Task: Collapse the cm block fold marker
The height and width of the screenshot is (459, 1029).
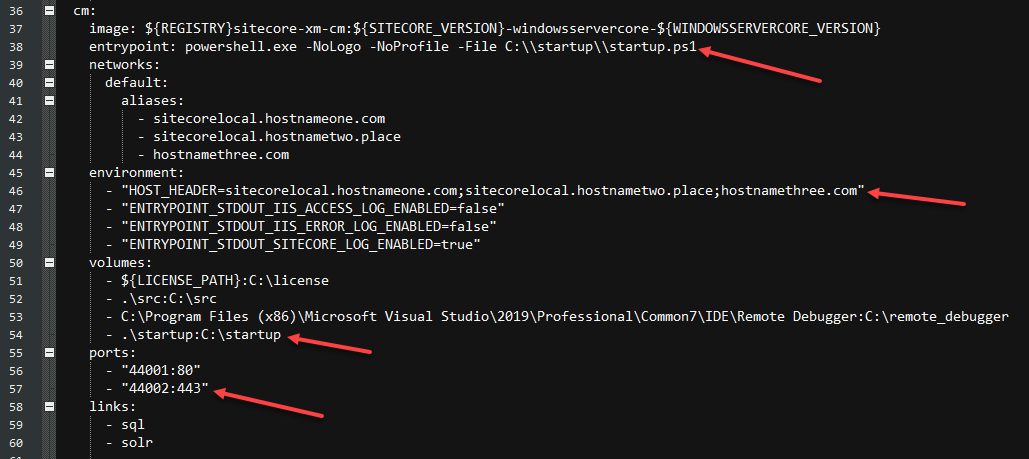Action: [x=49, y=11]
